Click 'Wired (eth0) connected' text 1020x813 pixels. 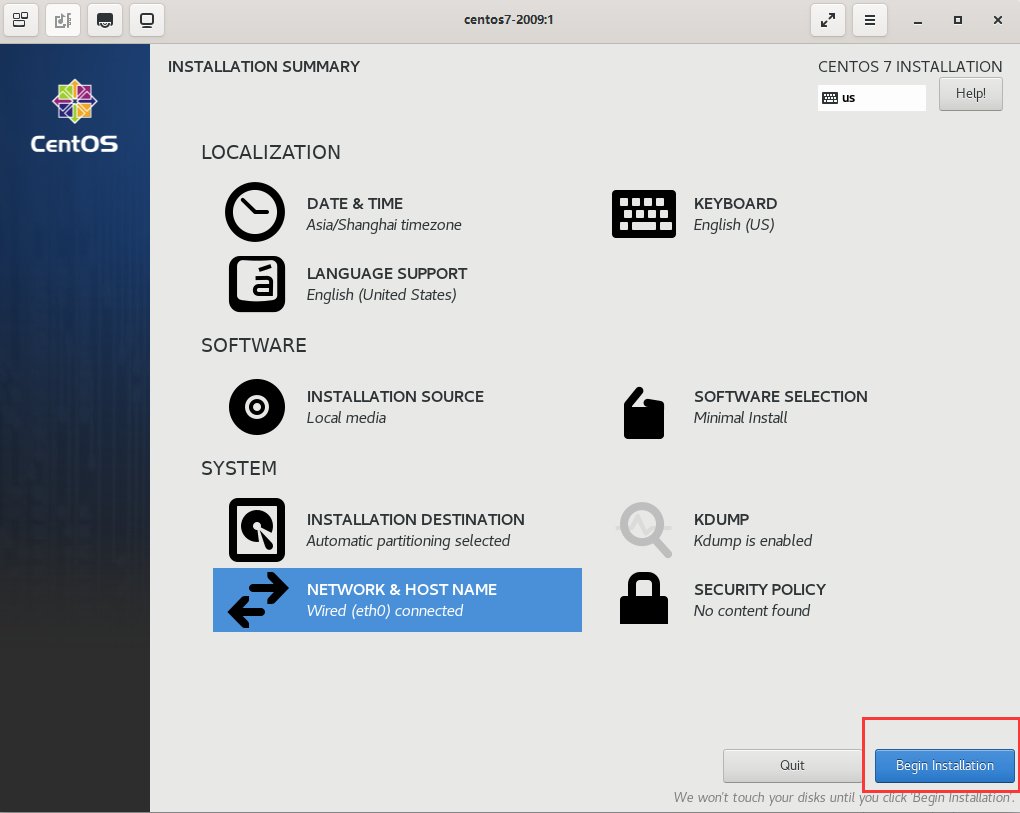click(x=384, y=611)
